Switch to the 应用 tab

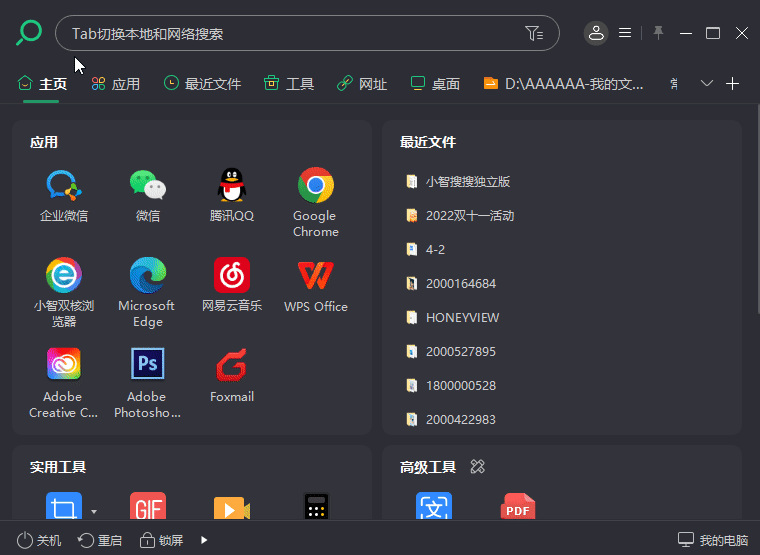(x=115, y=84)
